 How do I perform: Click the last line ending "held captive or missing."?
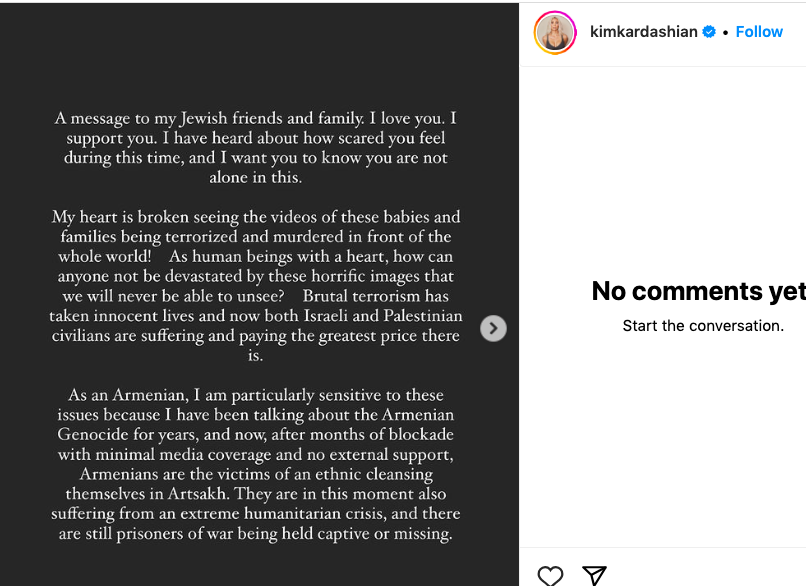coord(256,534)
